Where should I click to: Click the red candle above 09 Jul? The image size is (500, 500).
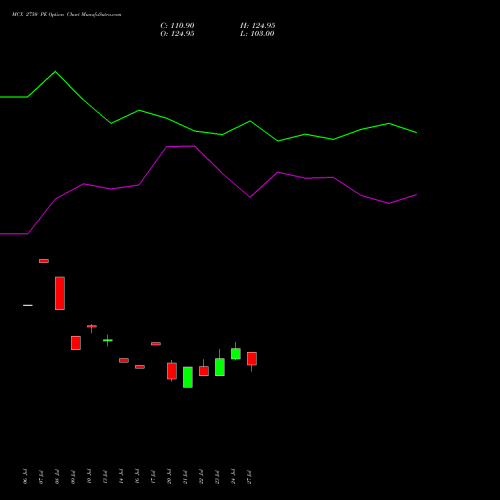(x=76, y=343)
